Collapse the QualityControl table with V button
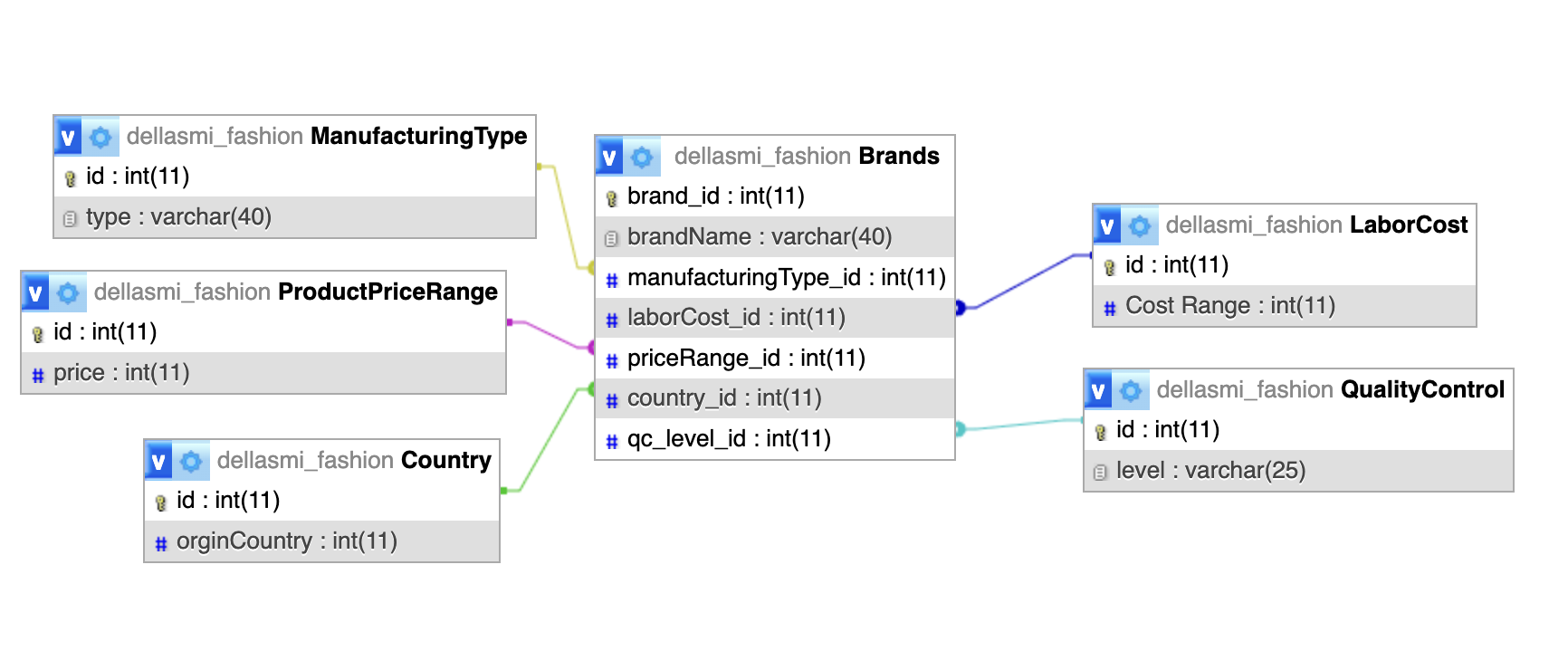 1098,390
